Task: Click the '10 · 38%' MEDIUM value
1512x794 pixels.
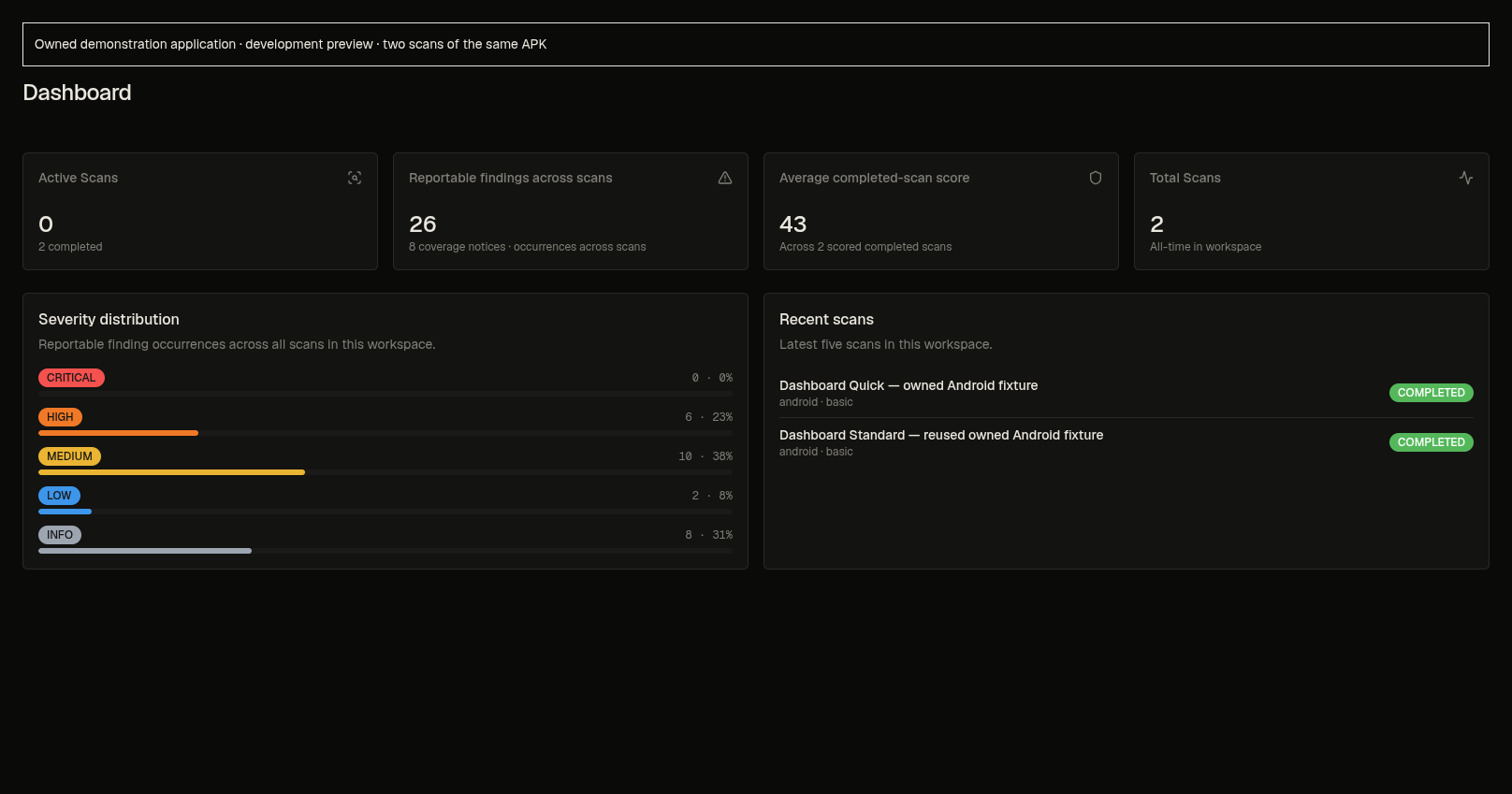Action: [705, 456]
